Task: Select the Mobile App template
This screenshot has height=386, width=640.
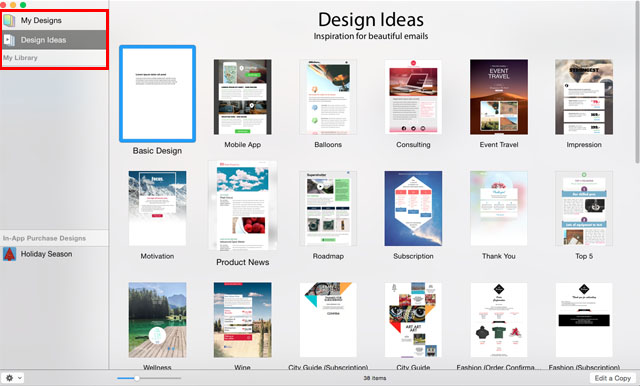Action: tap(242, 97)
